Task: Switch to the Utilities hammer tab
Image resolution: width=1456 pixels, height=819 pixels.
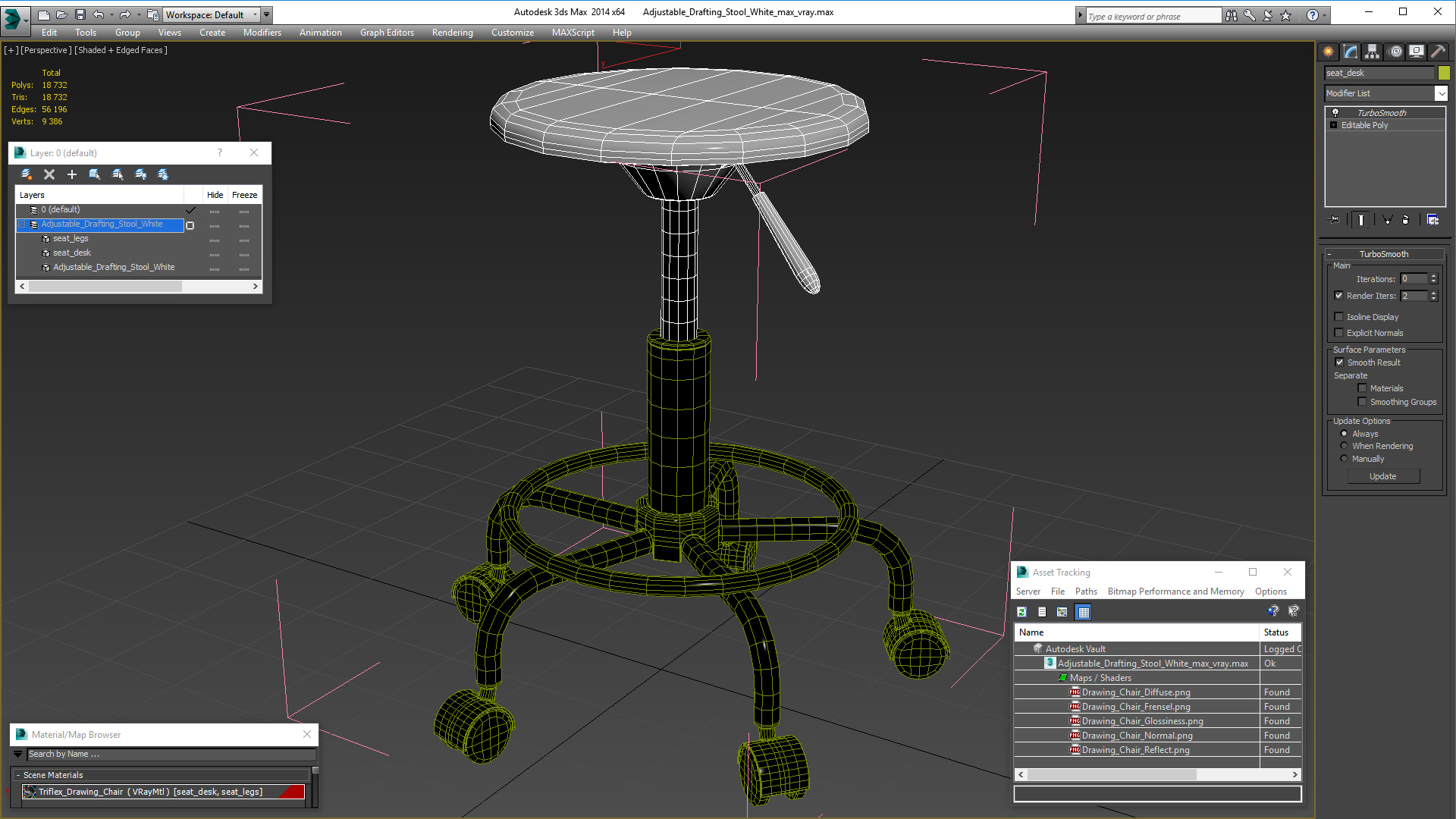Action: click(1438, 52)
